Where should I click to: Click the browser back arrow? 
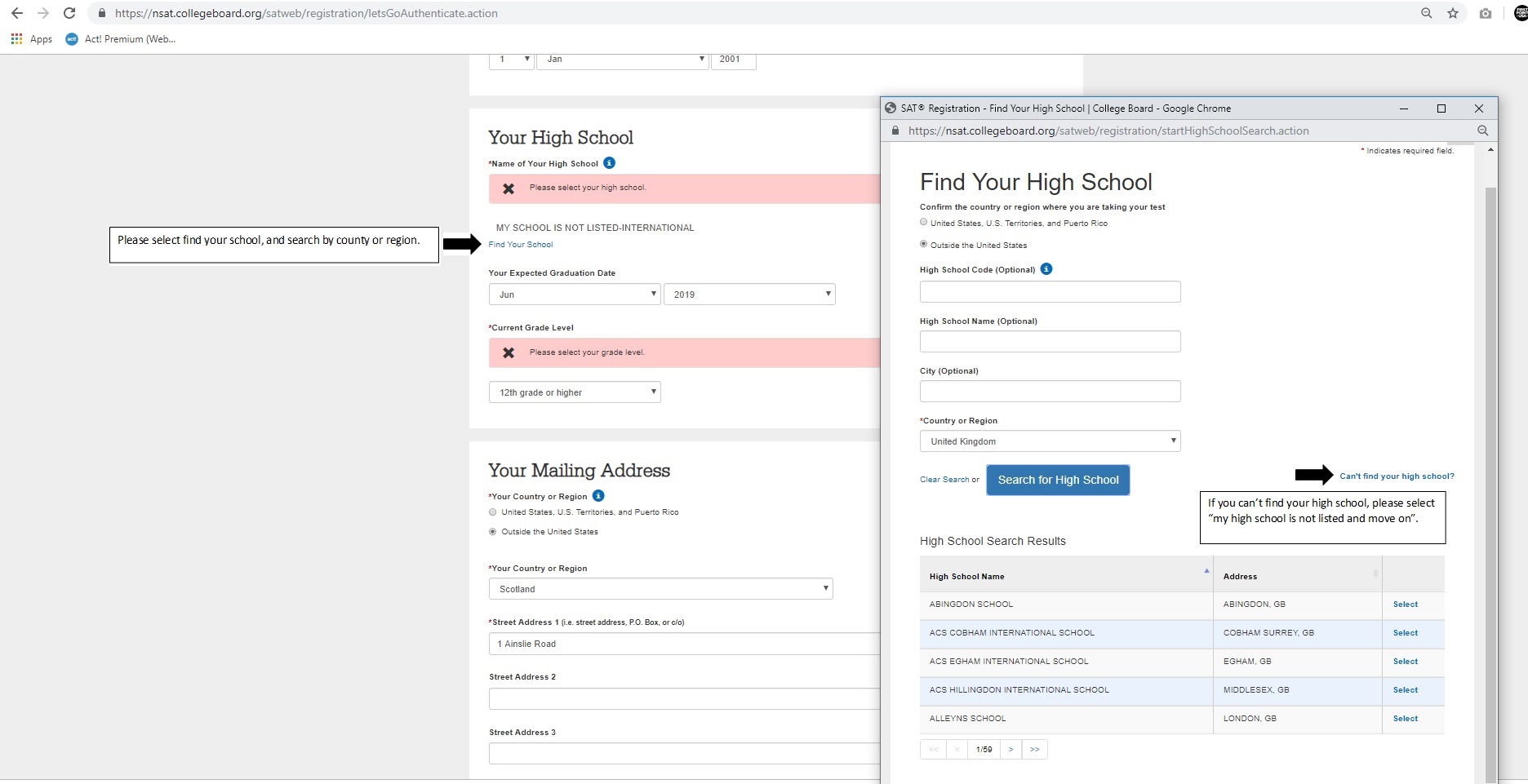[x=17, y=13]
